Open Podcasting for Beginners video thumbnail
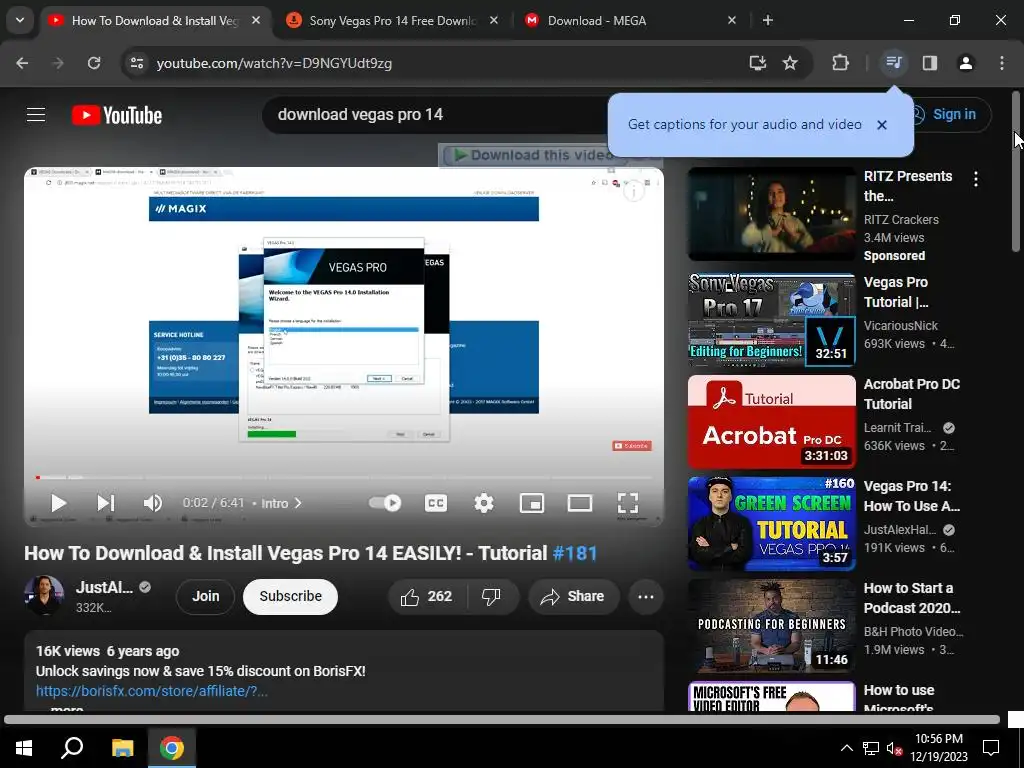 tap(771, 626)
